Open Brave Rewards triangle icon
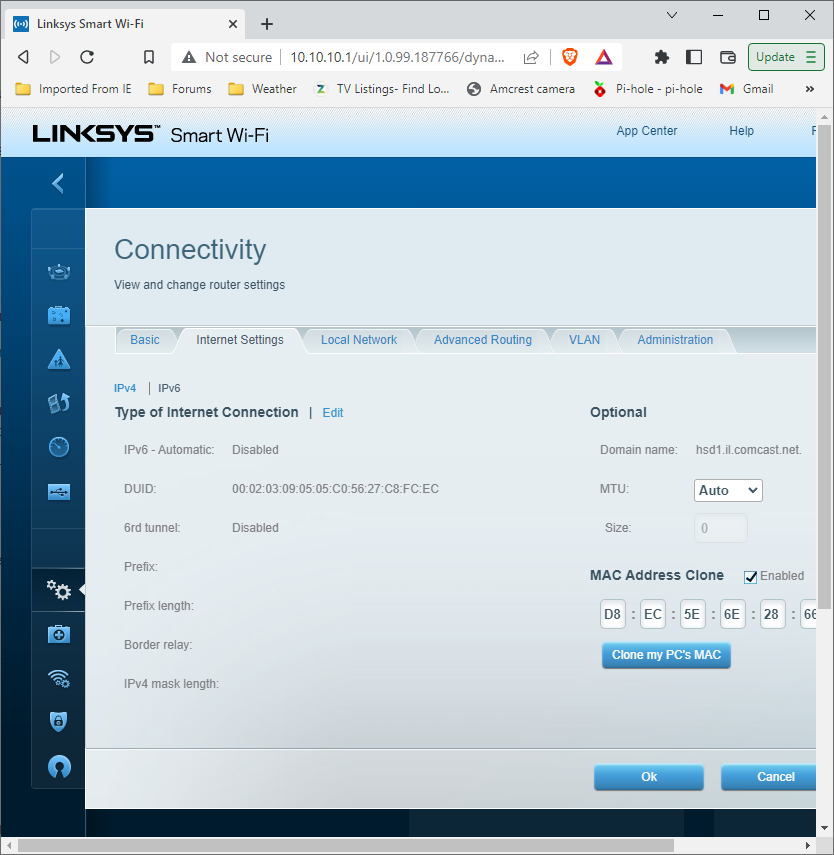 pos(604,57)
